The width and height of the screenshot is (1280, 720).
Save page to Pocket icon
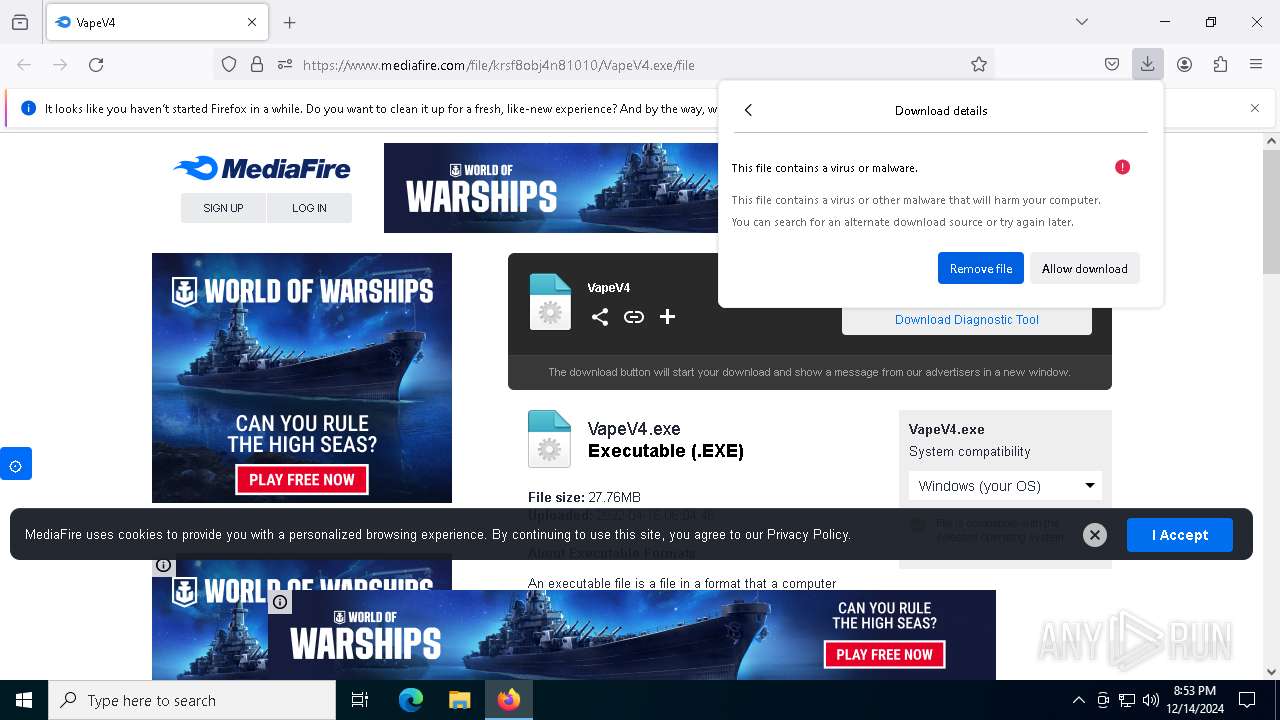coord(1112,64)
